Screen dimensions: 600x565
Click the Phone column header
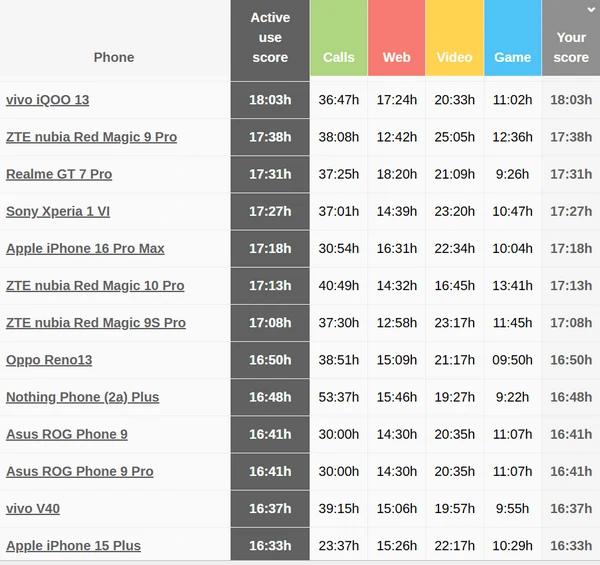pyautogui.click(x=114, y=57)
